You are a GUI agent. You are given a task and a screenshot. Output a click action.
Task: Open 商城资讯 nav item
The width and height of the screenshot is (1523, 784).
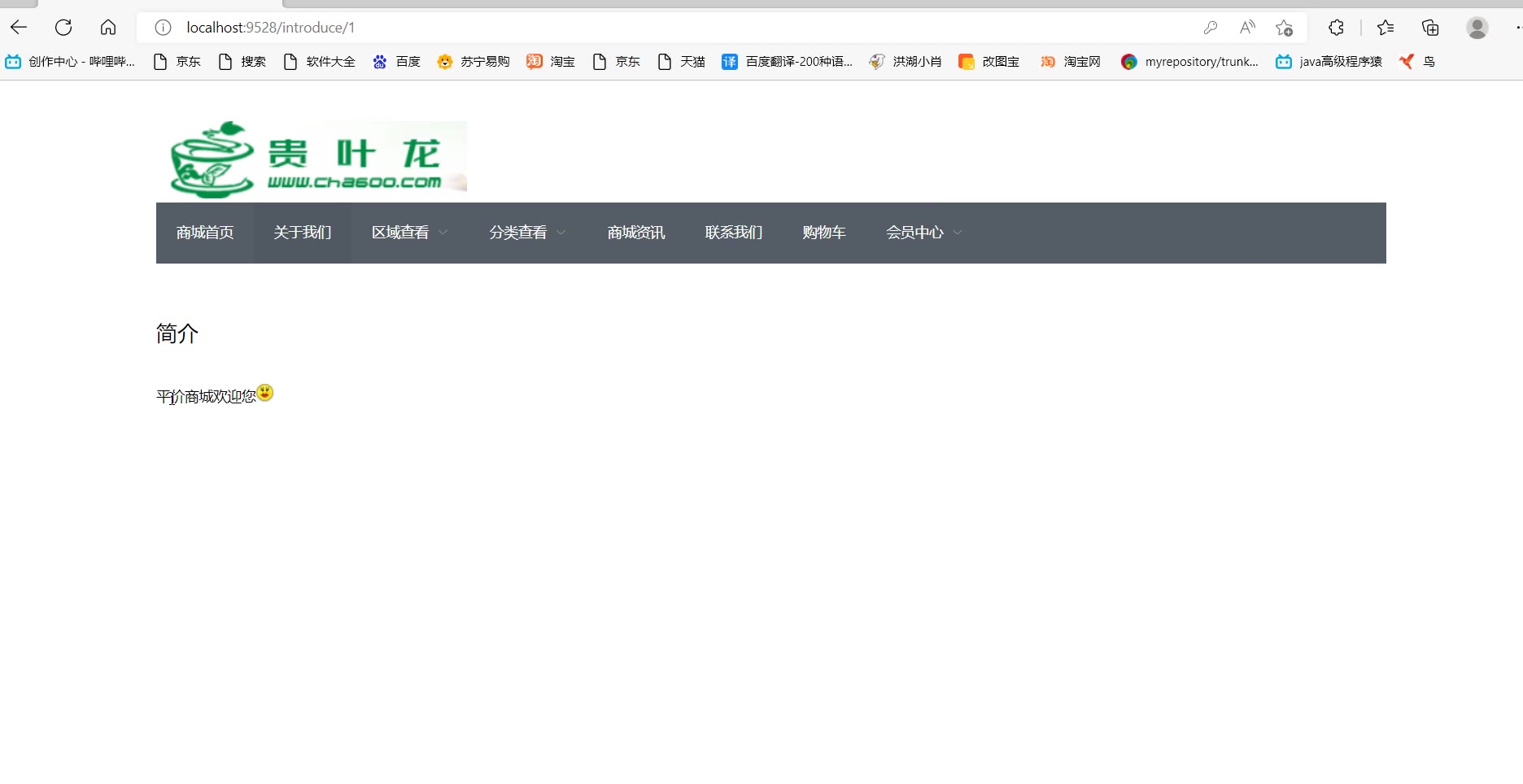636,233
